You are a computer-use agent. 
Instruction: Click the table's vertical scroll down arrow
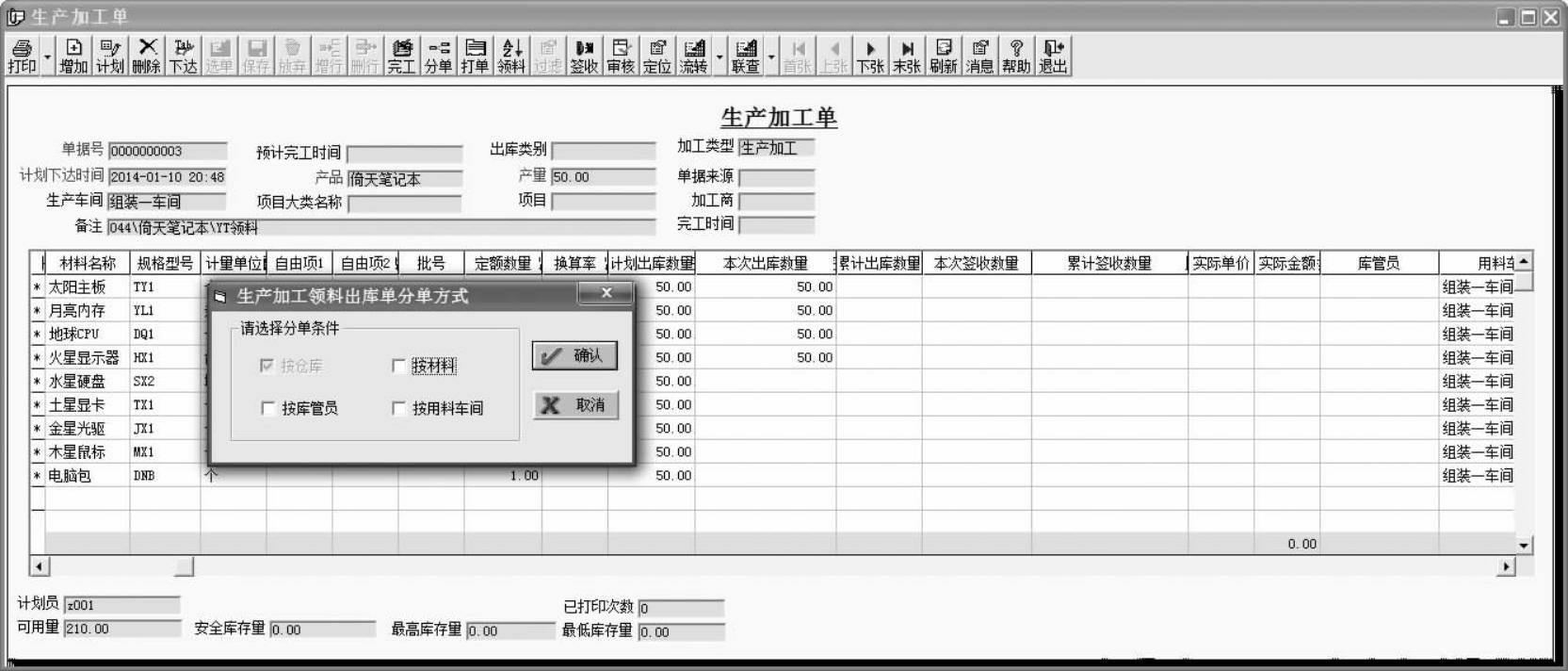1524,545
